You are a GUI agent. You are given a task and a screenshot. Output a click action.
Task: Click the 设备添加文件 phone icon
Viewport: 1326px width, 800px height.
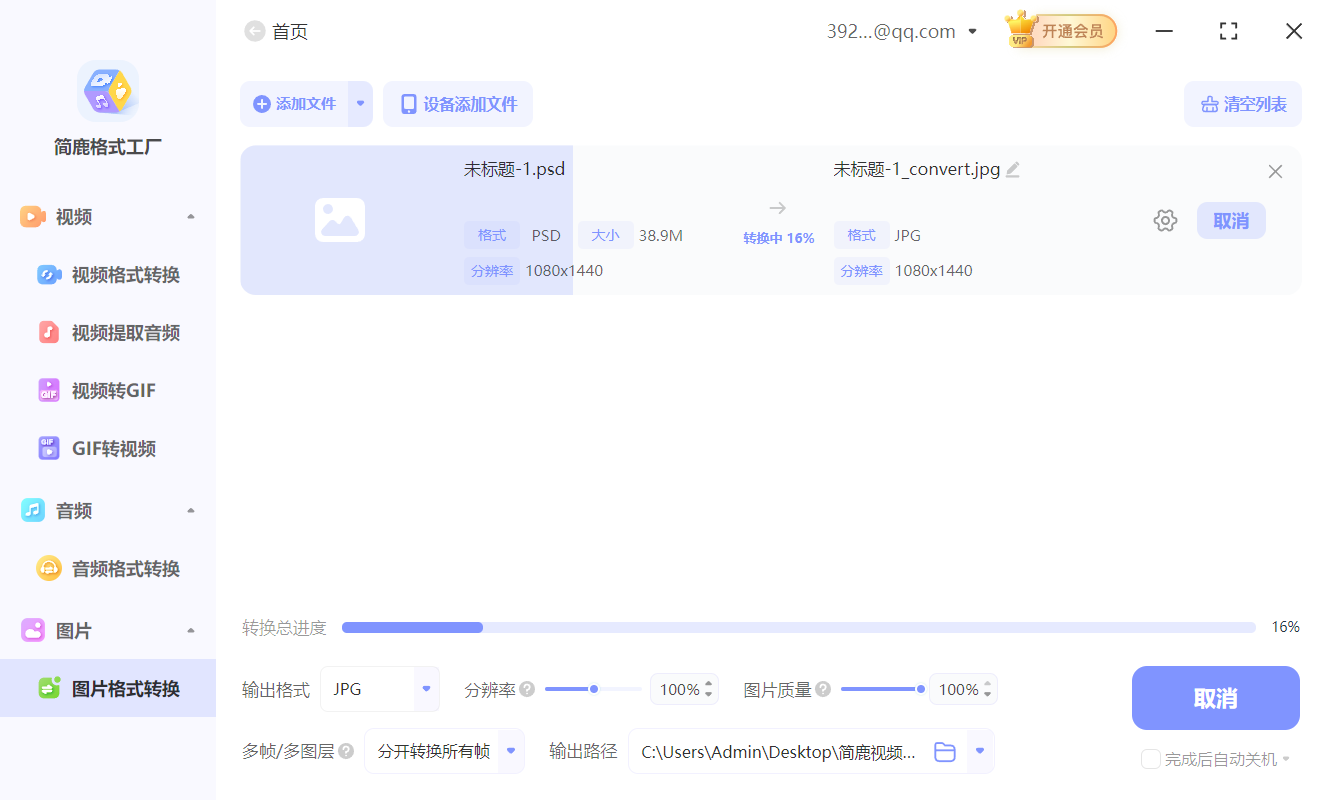tap(408, 103)
